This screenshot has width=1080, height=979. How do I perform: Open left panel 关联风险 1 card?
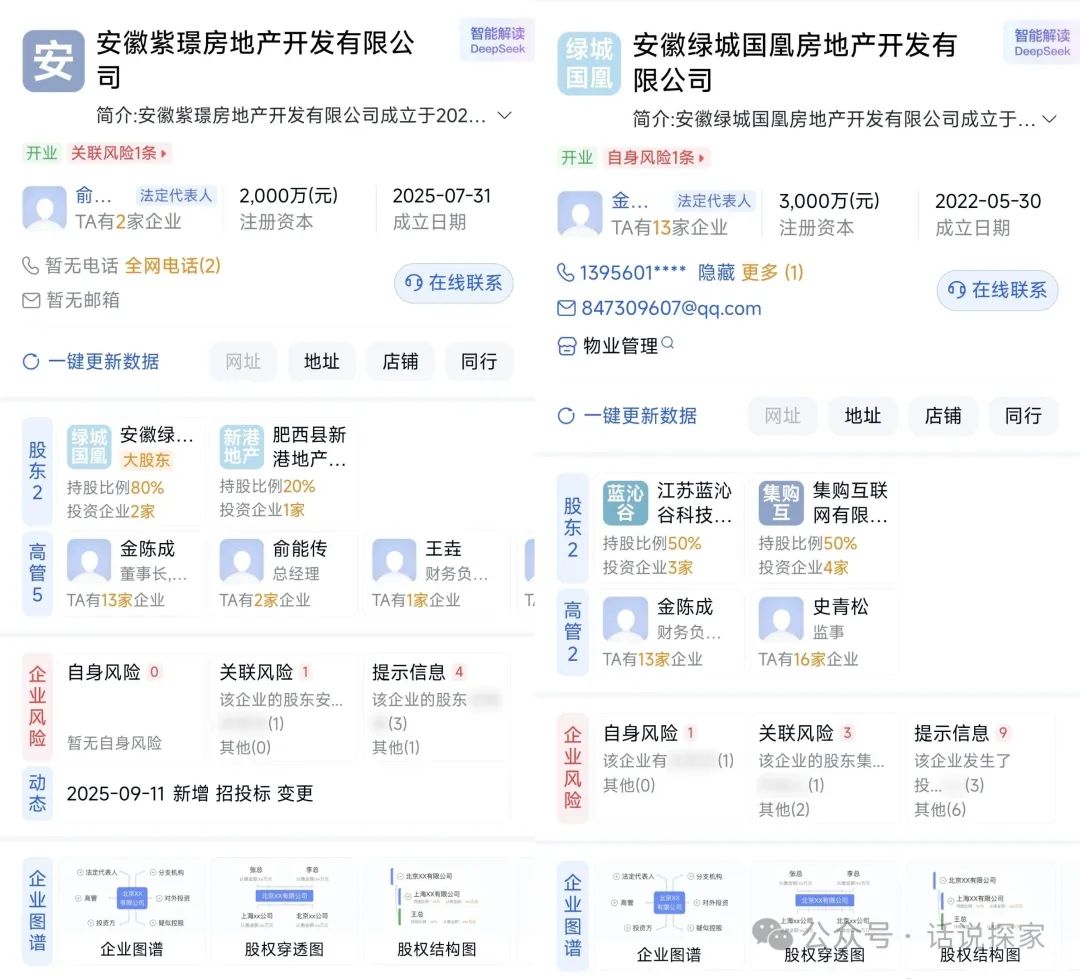tap(286, 708)
